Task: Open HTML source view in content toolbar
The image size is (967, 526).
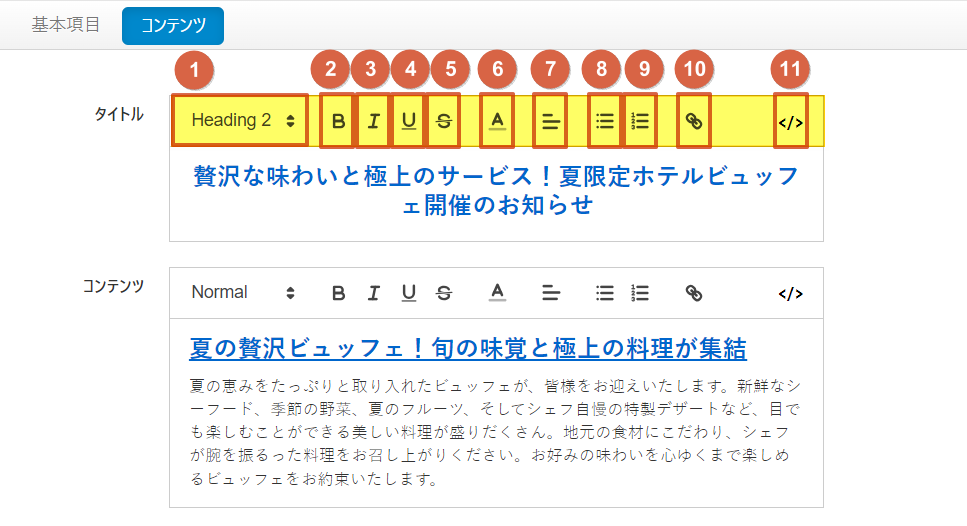Action: click(791, 294)
